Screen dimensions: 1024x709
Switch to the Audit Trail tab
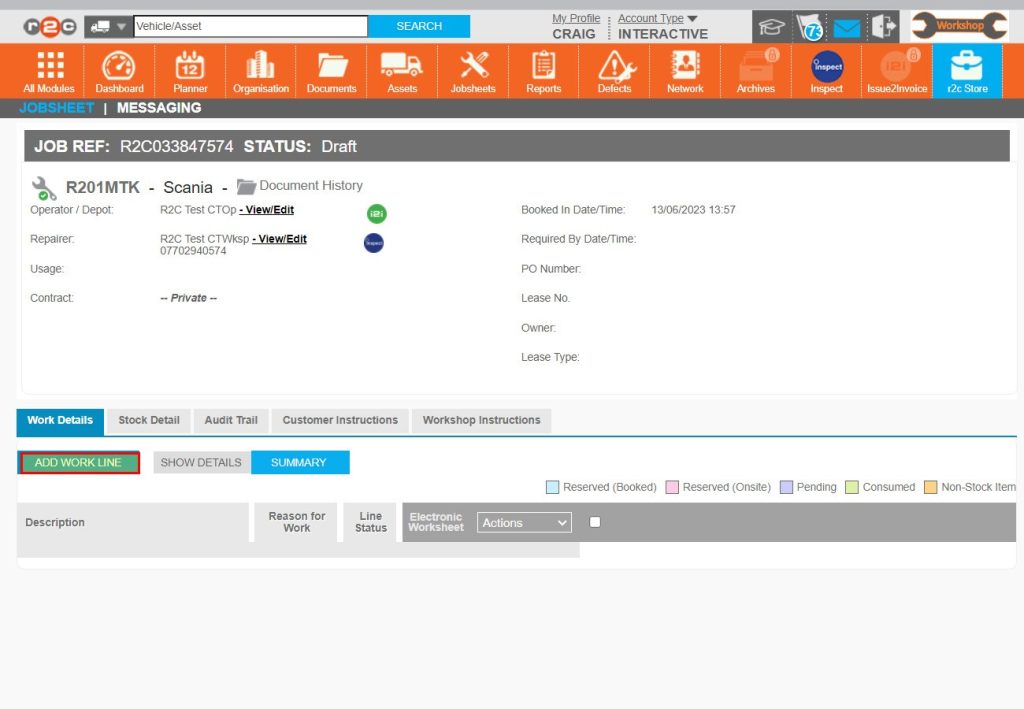coord(231,420)
